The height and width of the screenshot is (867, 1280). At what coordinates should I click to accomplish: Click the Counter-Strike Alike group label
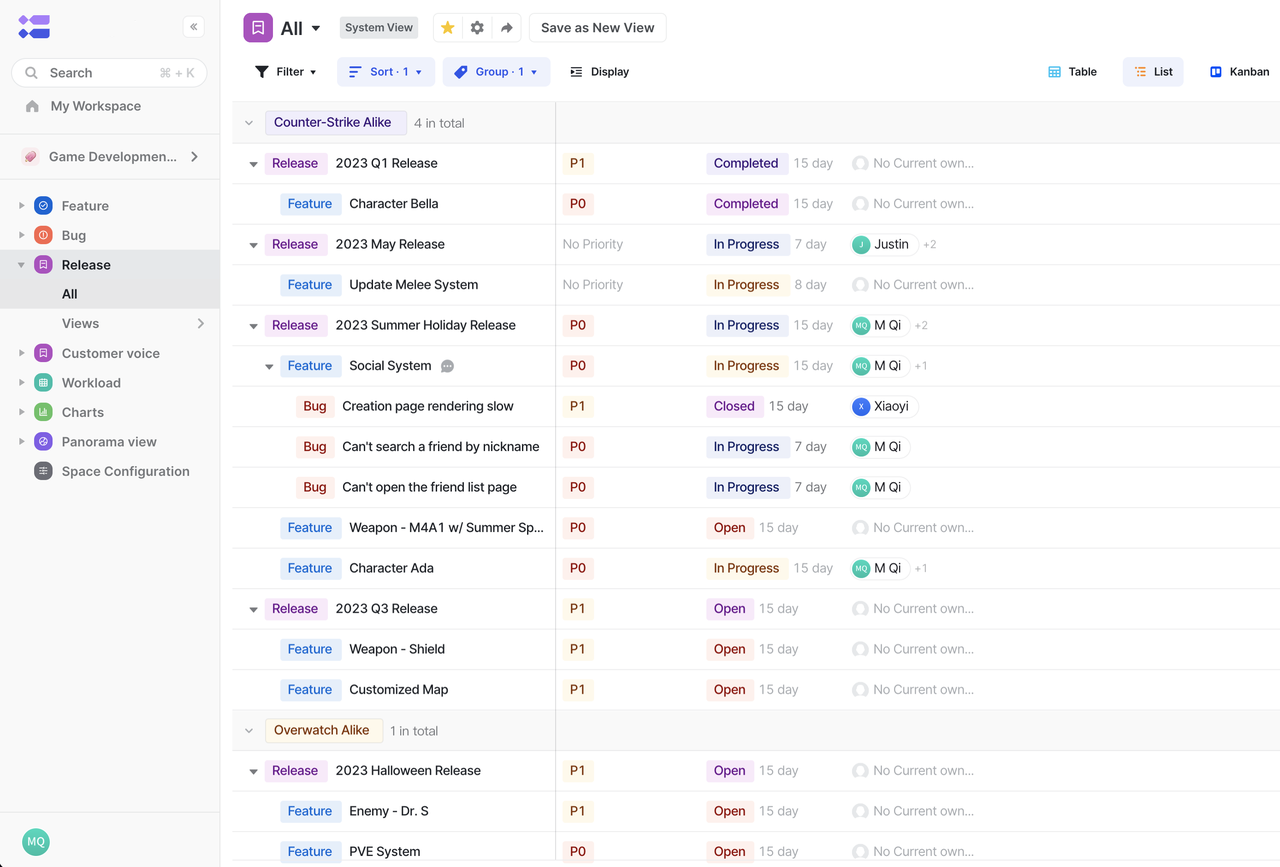pos(336,121)
